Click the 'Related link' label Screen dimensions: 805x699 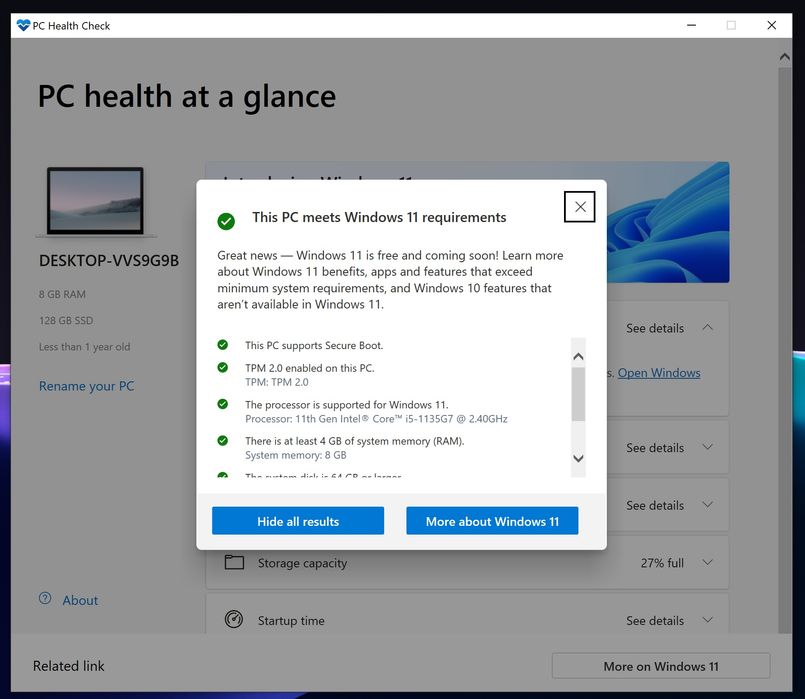68,666
